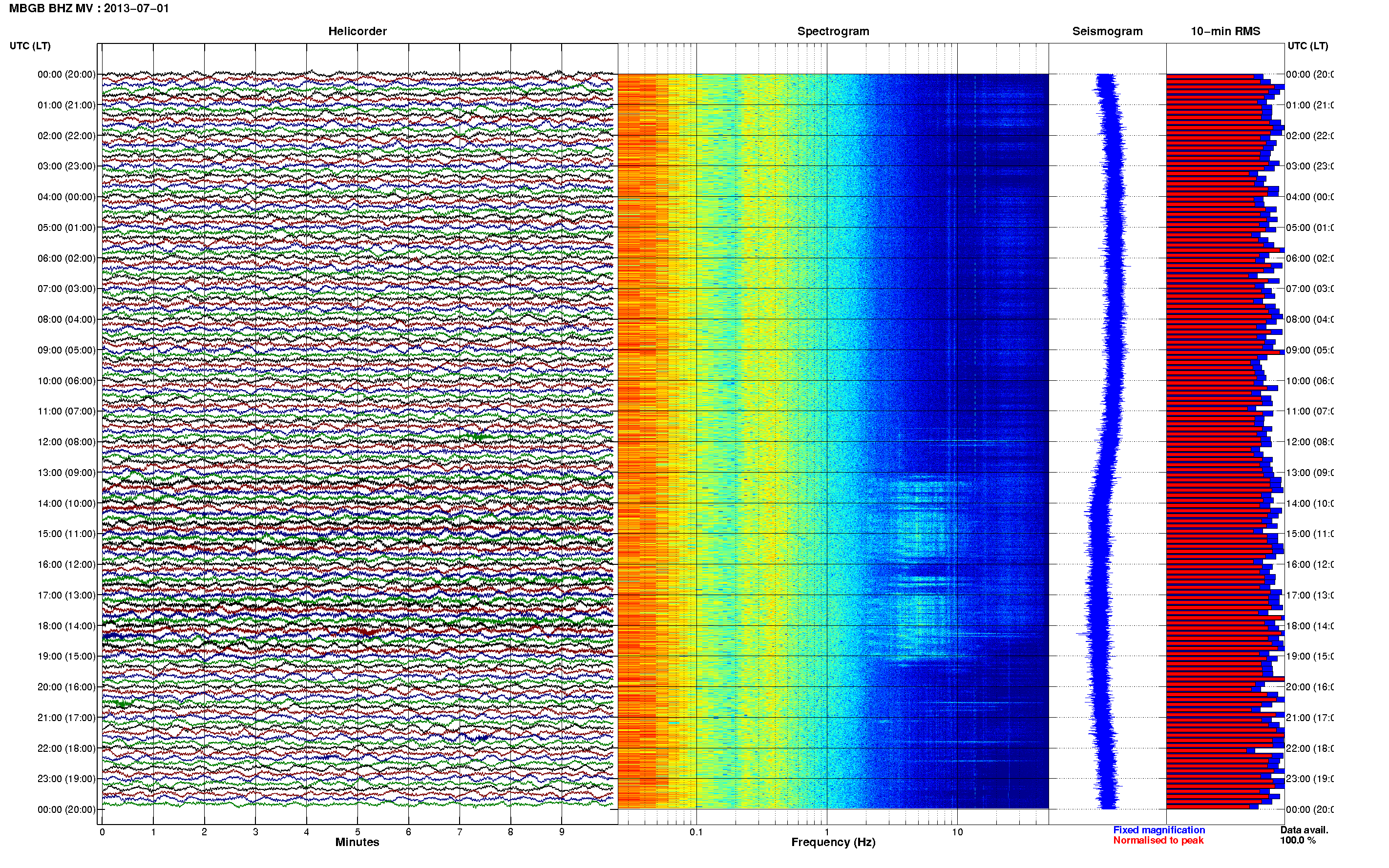Click the right-side time label 12:00 (08:
The width and height of the screenshot is (1389, 868).
(1310, 442)
